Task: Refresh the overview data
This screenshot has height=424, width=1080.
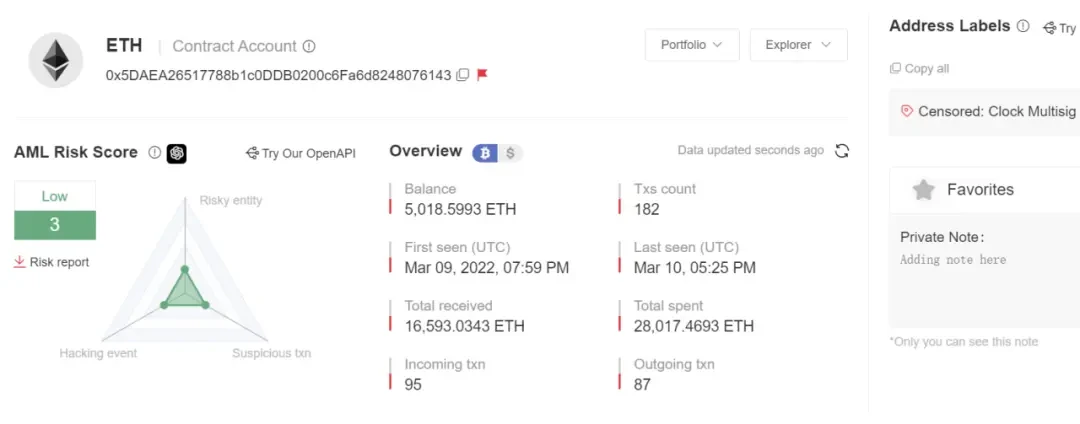Action: [842, 151]
